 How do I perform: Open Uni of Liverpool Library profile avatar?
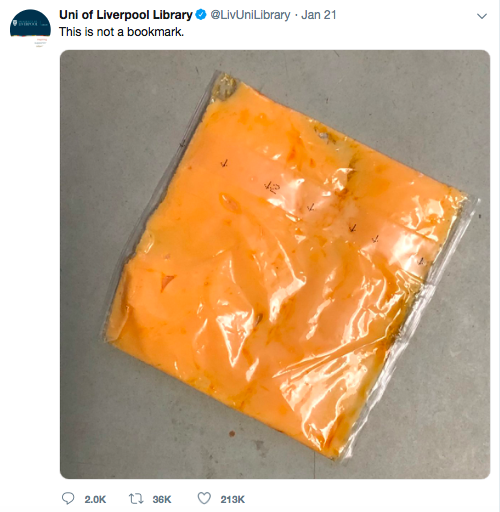(30, 26)
